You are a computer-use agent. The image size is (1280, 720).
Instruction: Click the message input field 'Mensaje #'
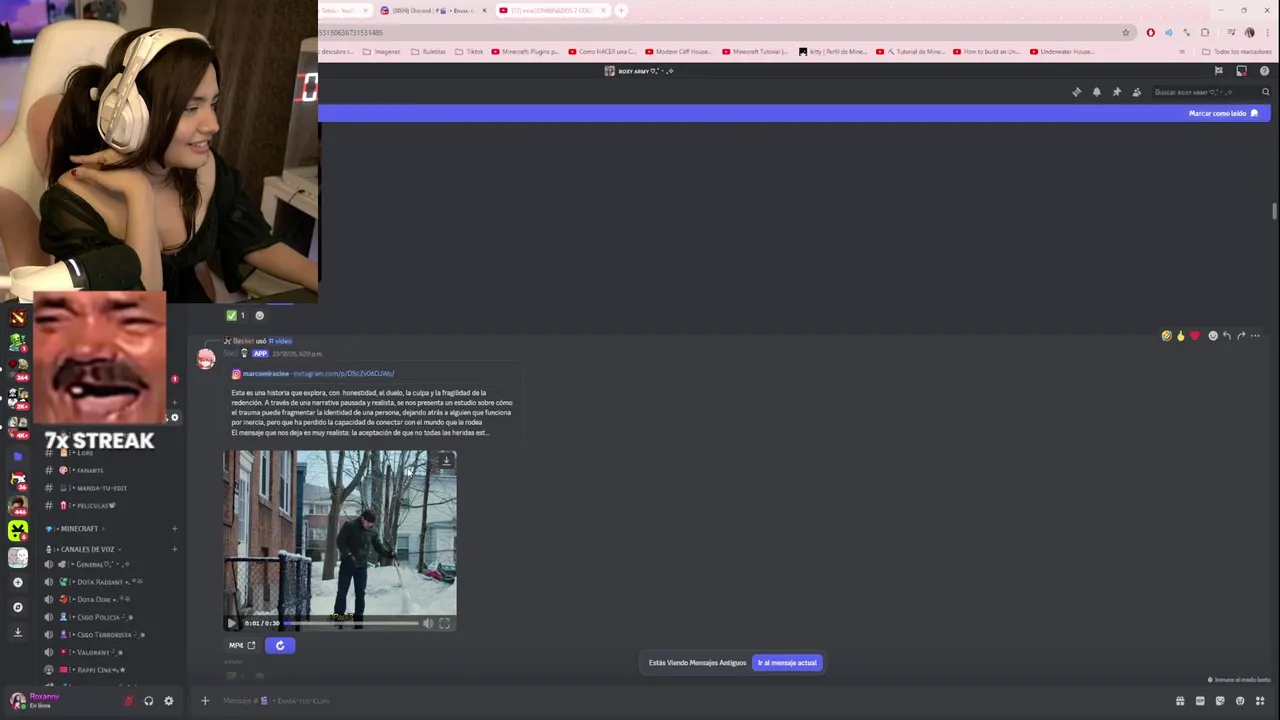690,701
